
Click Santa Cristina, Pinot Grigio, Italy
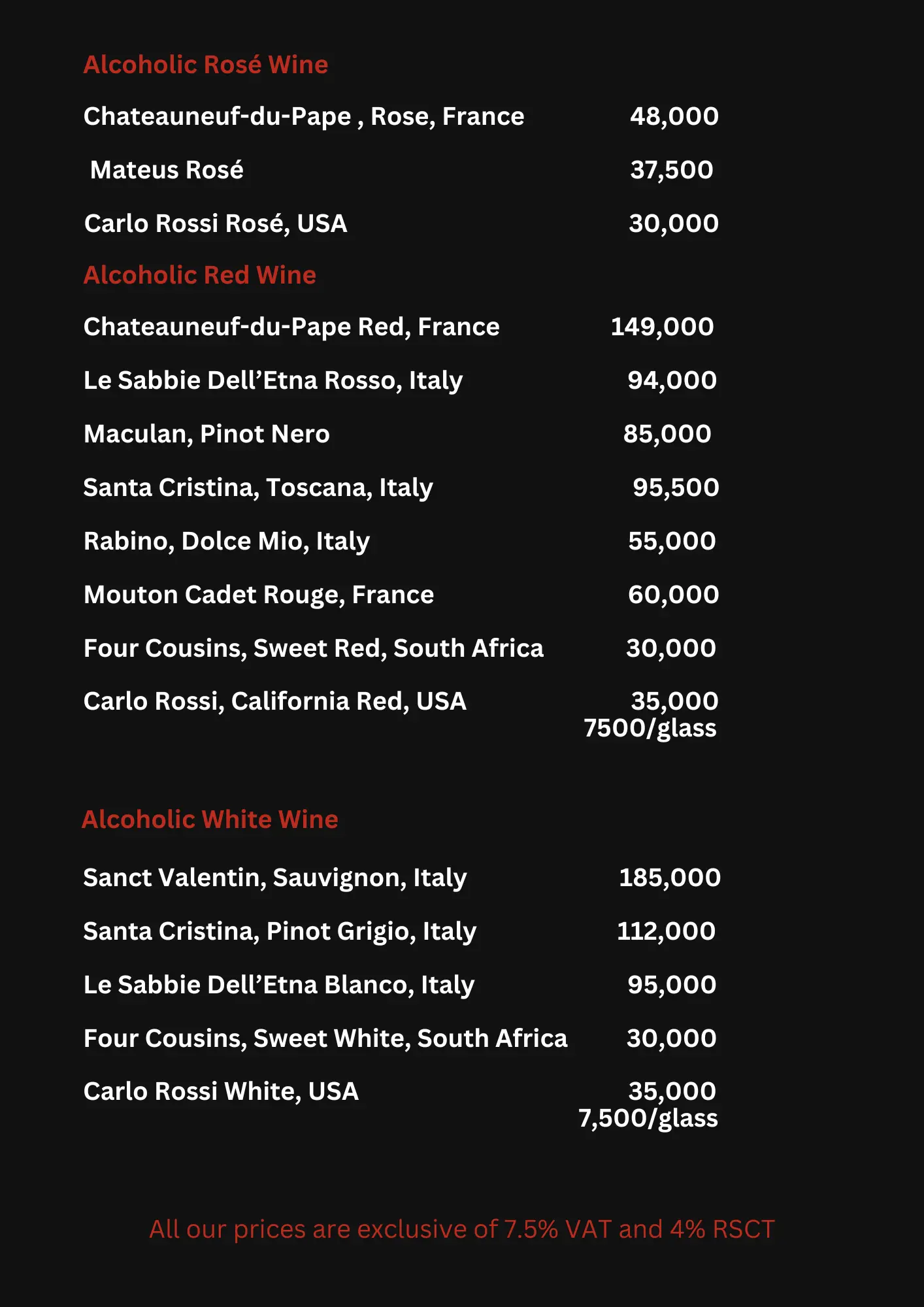click(280, 931)
